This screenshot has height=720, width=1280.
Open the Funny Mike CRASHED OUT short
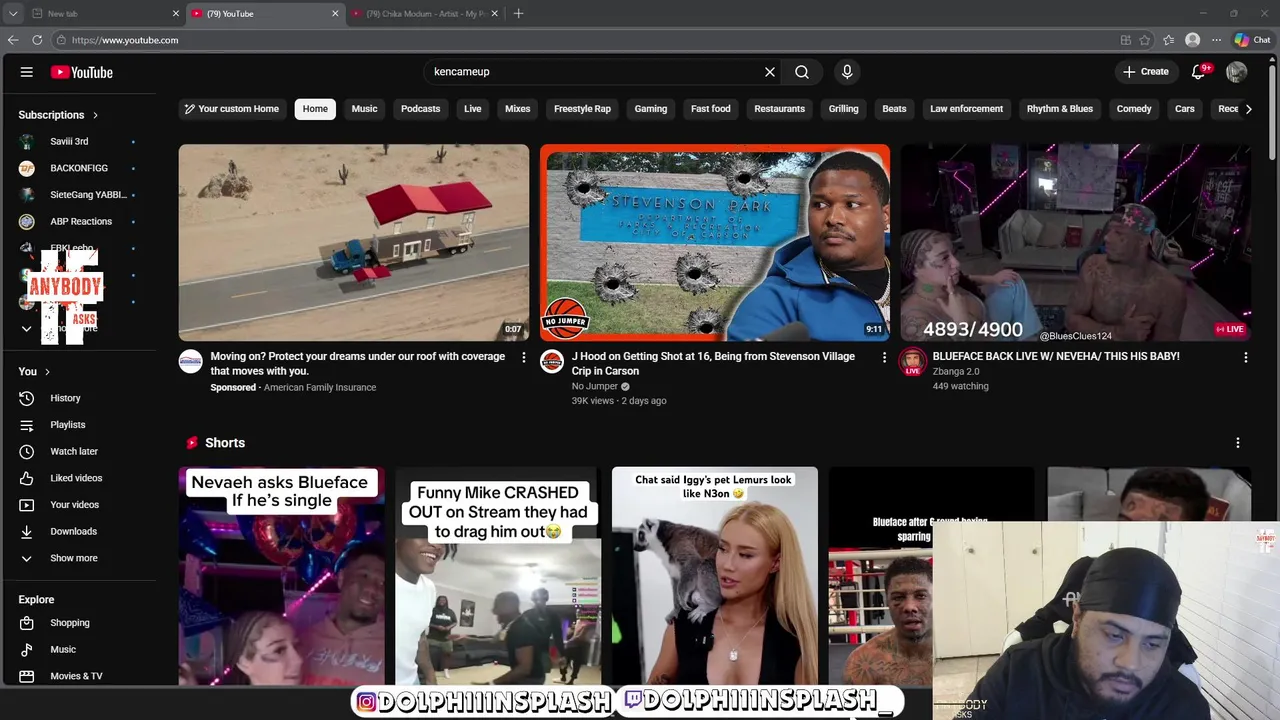[x=498, y=575]
